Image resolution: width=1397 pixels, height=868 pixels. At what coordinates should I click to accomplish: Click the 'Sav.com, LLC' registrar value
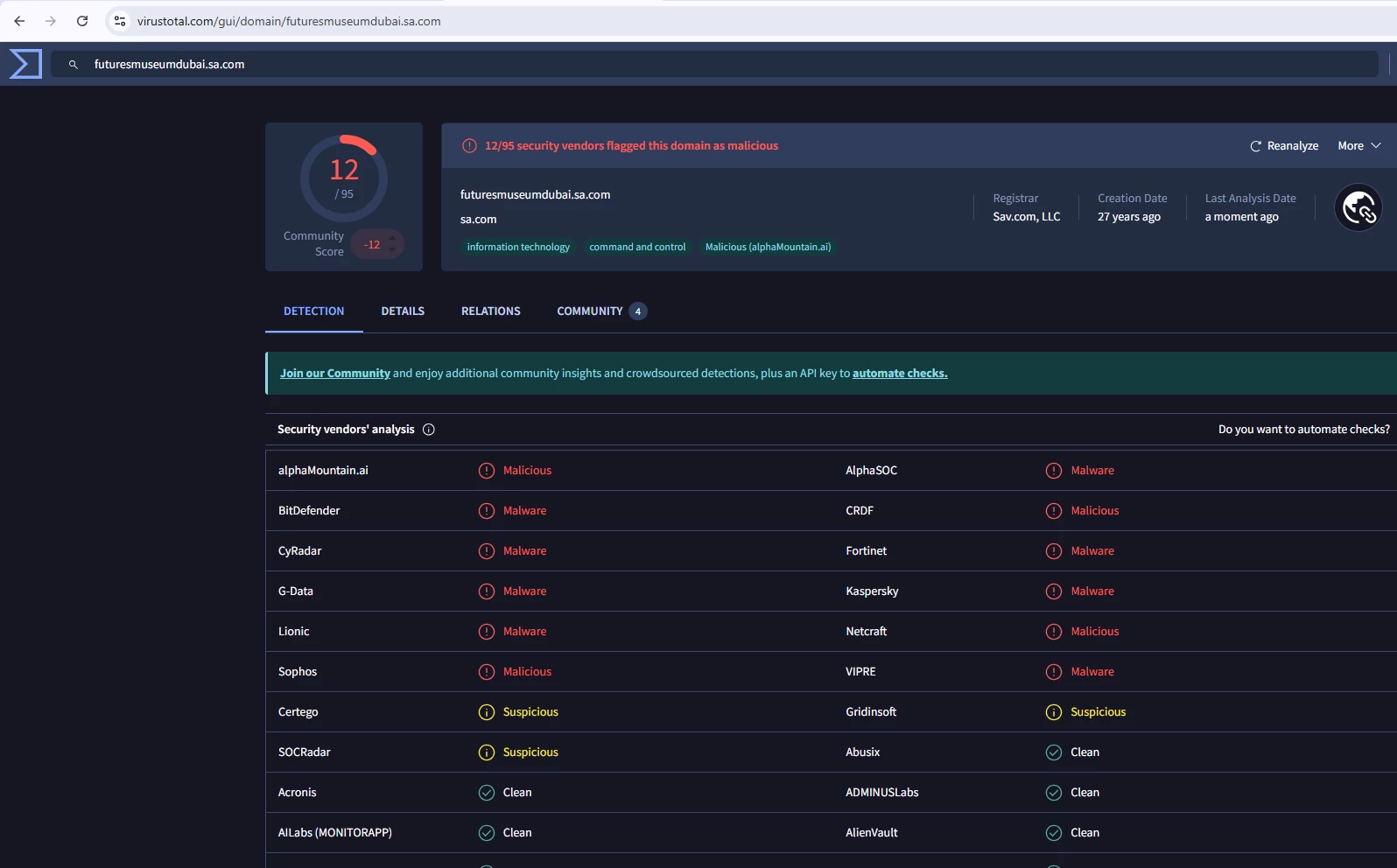[1027, 217]
